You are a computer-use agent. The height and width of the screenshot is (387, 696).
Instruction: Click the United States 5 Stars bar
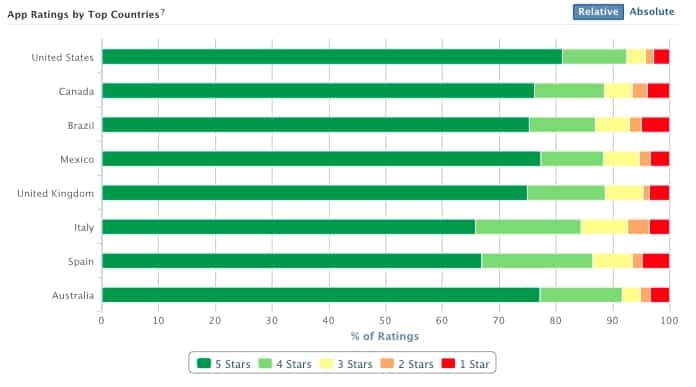coord(332,57)
